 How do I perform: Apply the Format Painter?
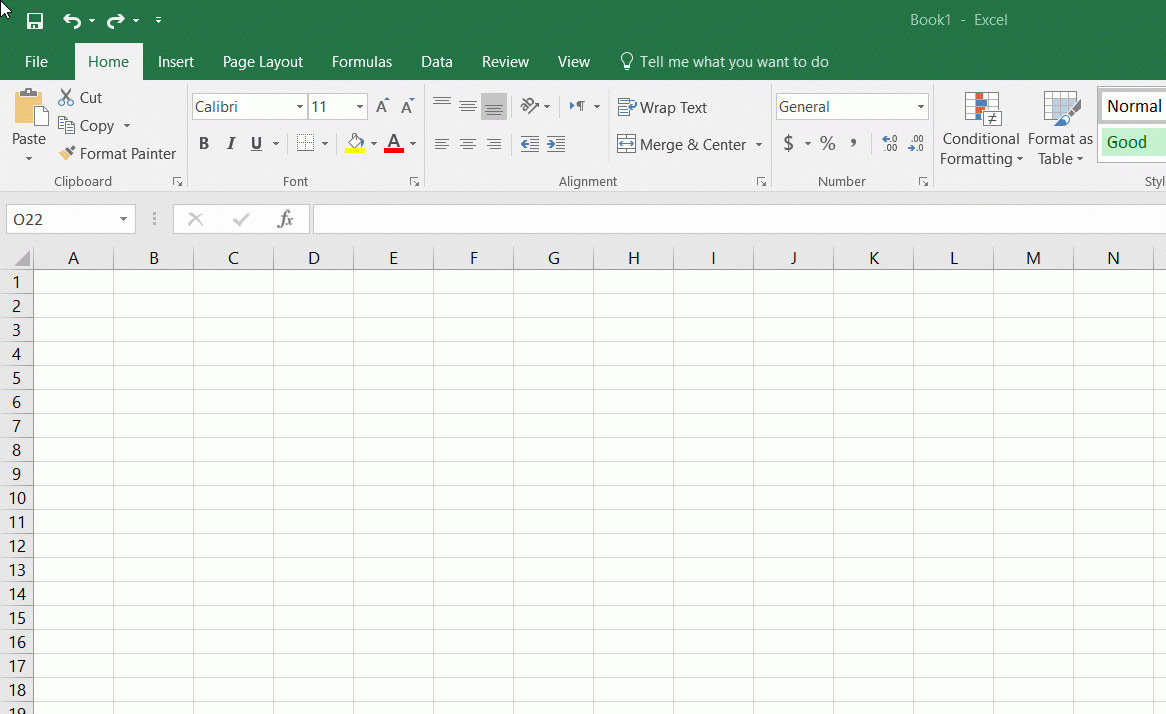click(x=117, y=153)
